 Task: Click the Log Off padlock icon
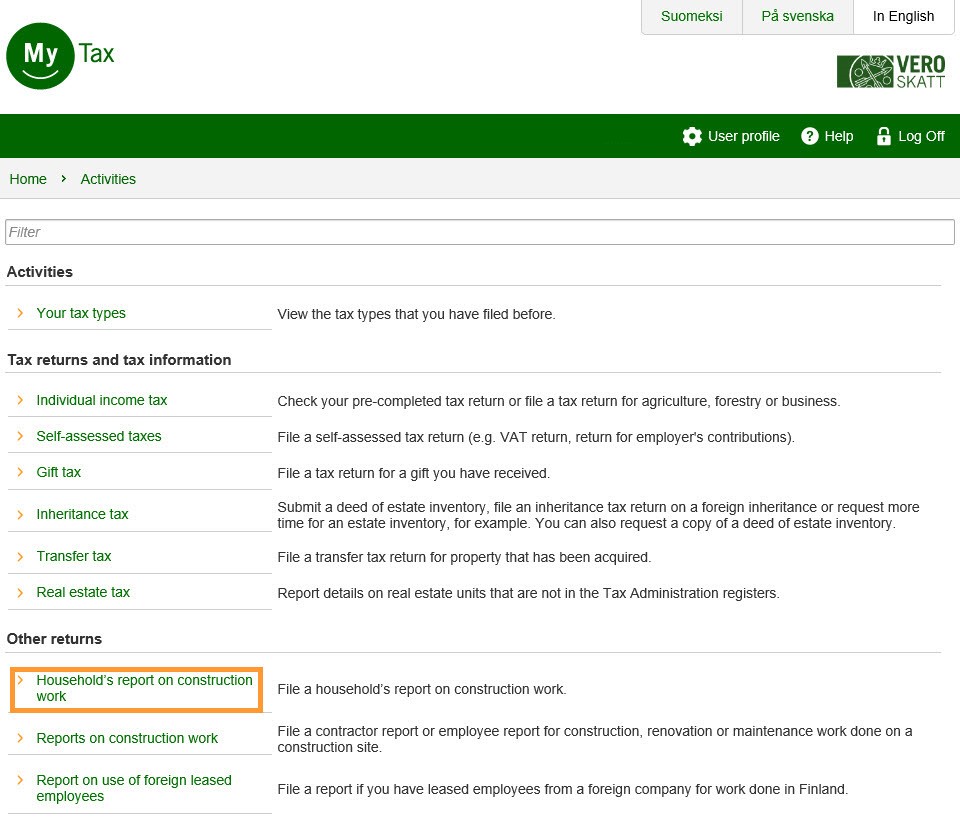click(x=883, y=136)
